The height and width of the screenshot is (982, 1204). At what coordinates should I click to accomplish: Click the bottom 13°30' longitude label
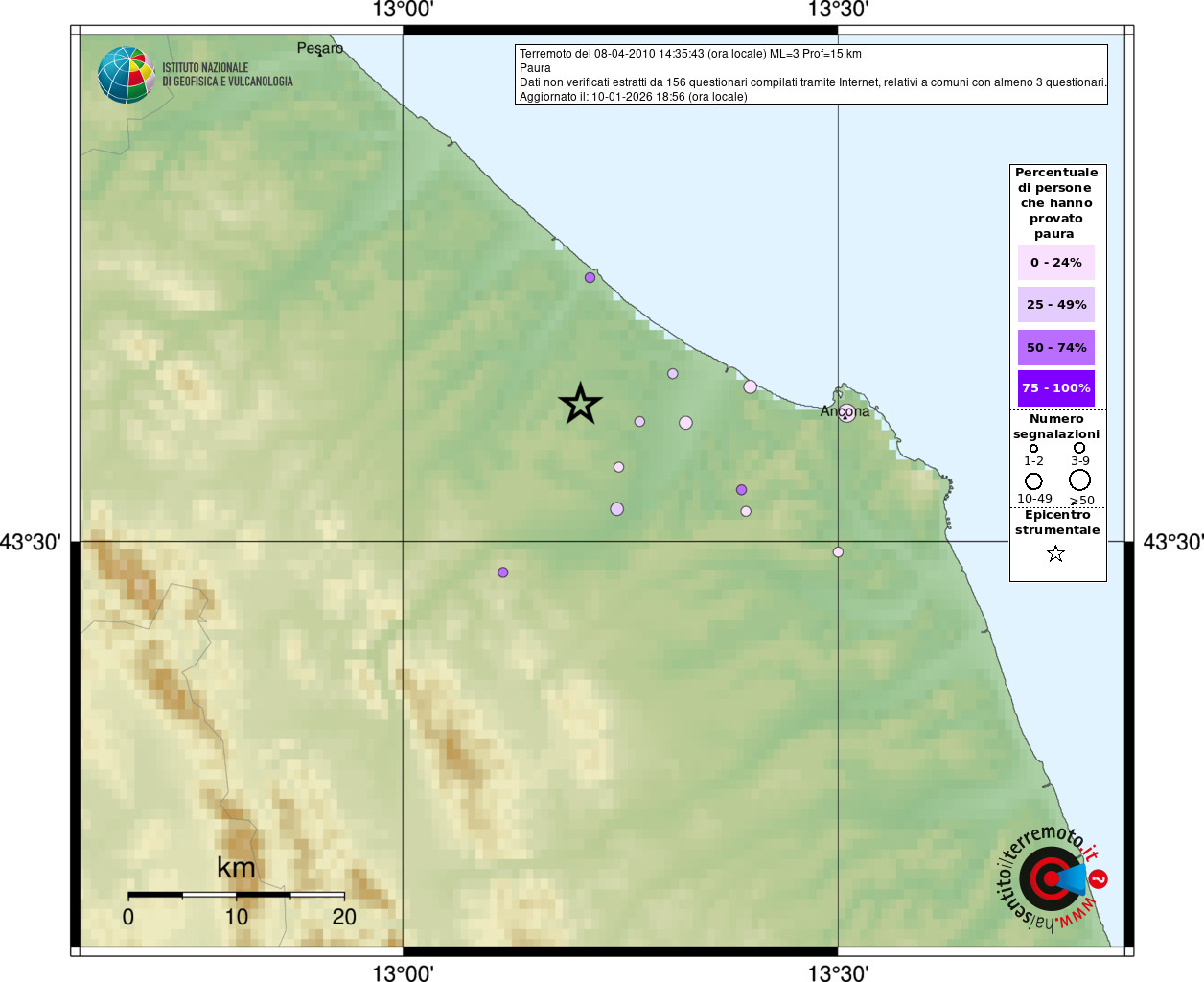[x=838, y=973]
